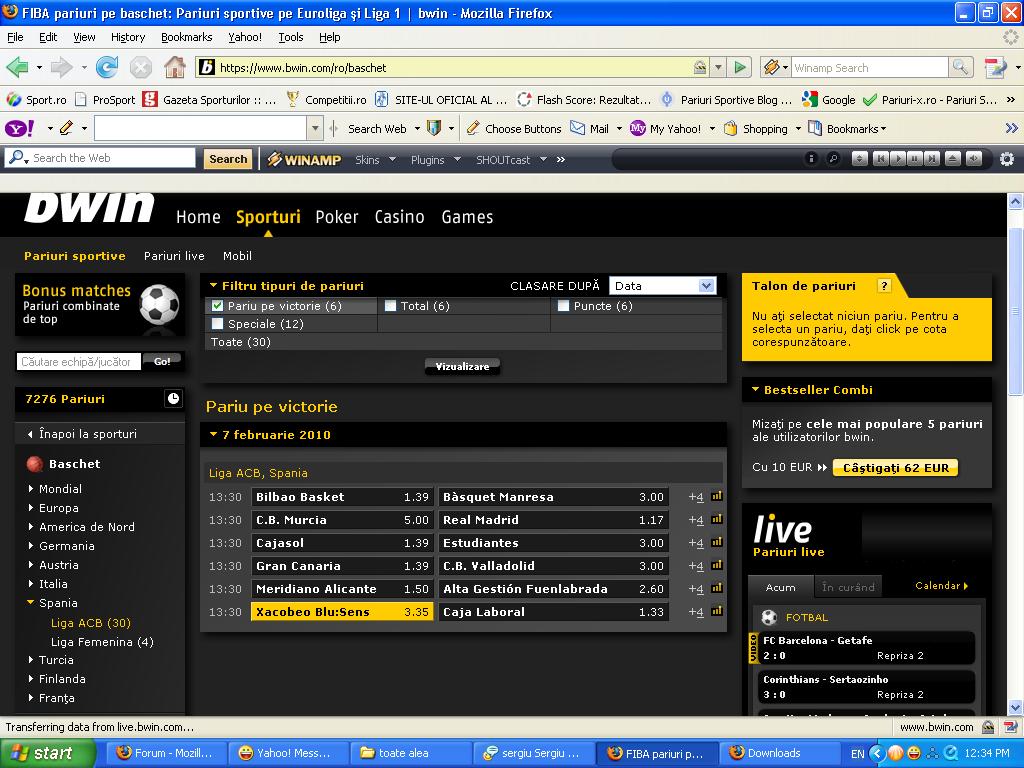Expand the Mondial tree item
This screenshot has height=768, width=1024.
pos(31,488)
